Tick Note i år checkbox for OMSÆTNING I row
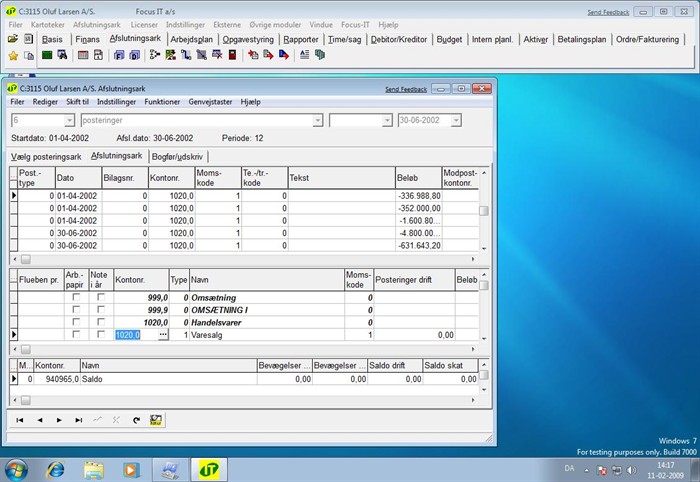The image size is (700, 482). point(101,309)
